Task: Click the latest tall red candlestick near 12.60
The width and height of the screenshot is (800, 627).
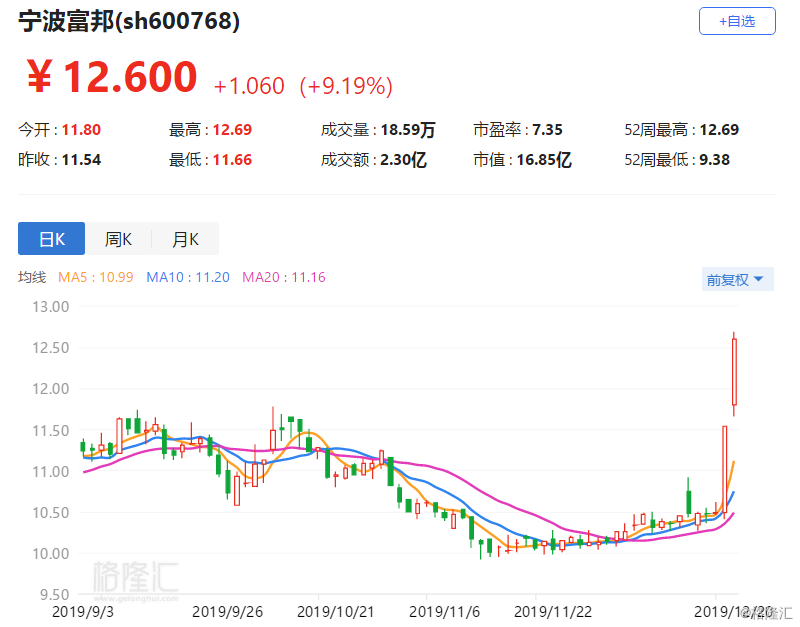Action: [x=734, y=372]
